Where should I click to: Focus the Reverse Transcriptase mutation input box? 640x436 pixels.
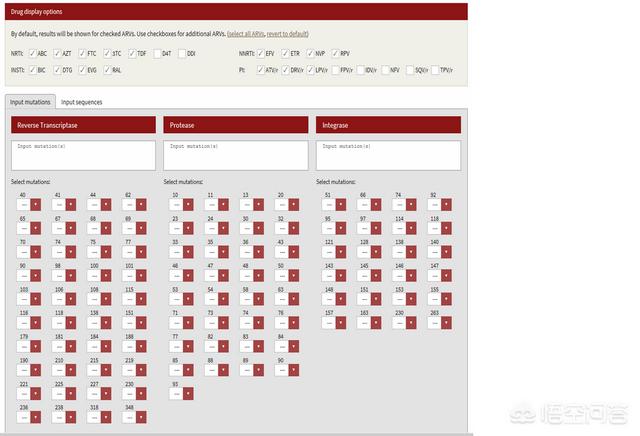point(83,155)
